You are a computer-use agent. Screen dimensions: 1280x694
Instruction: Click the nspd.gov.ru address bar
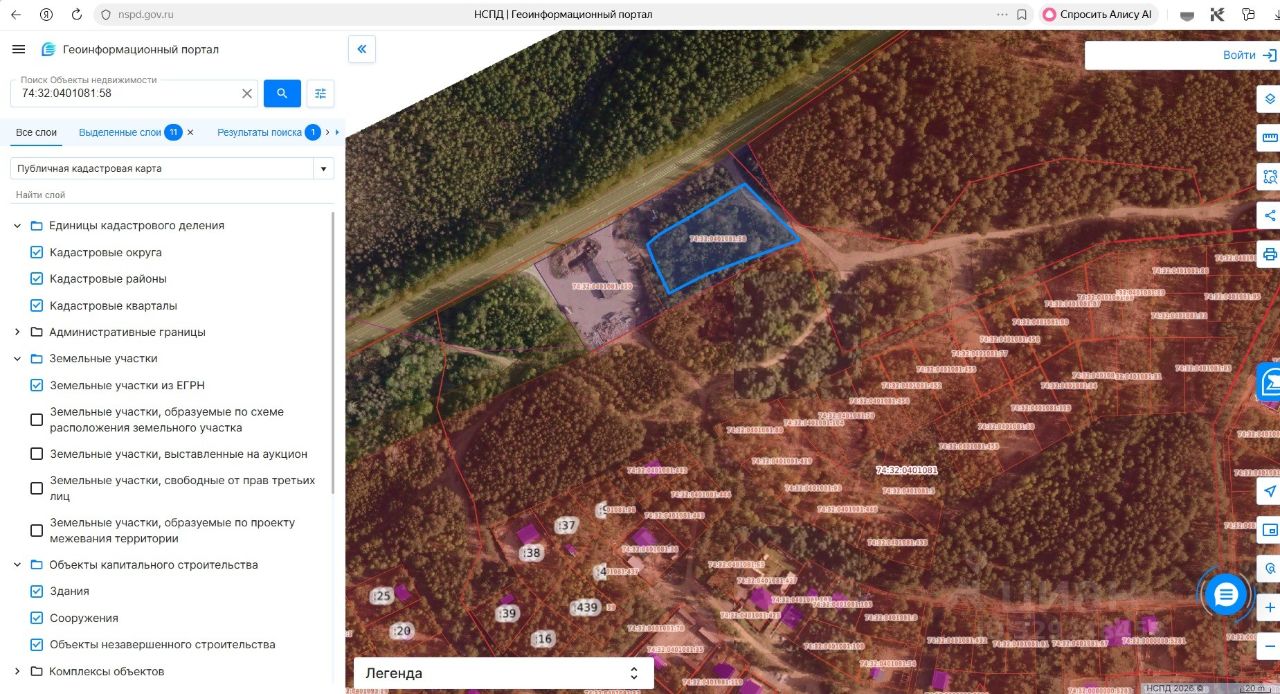point(148,15)
